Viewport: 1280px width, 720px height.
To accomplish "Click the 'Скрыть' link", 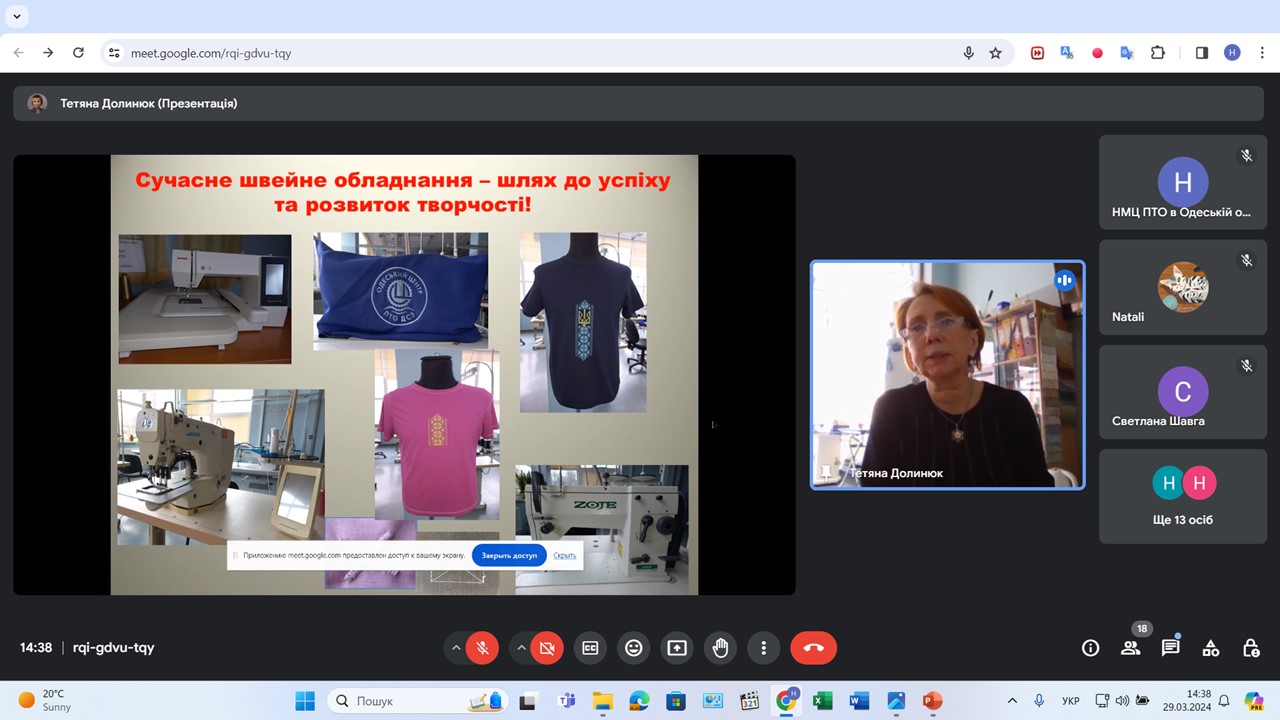I will coord(565,555).
